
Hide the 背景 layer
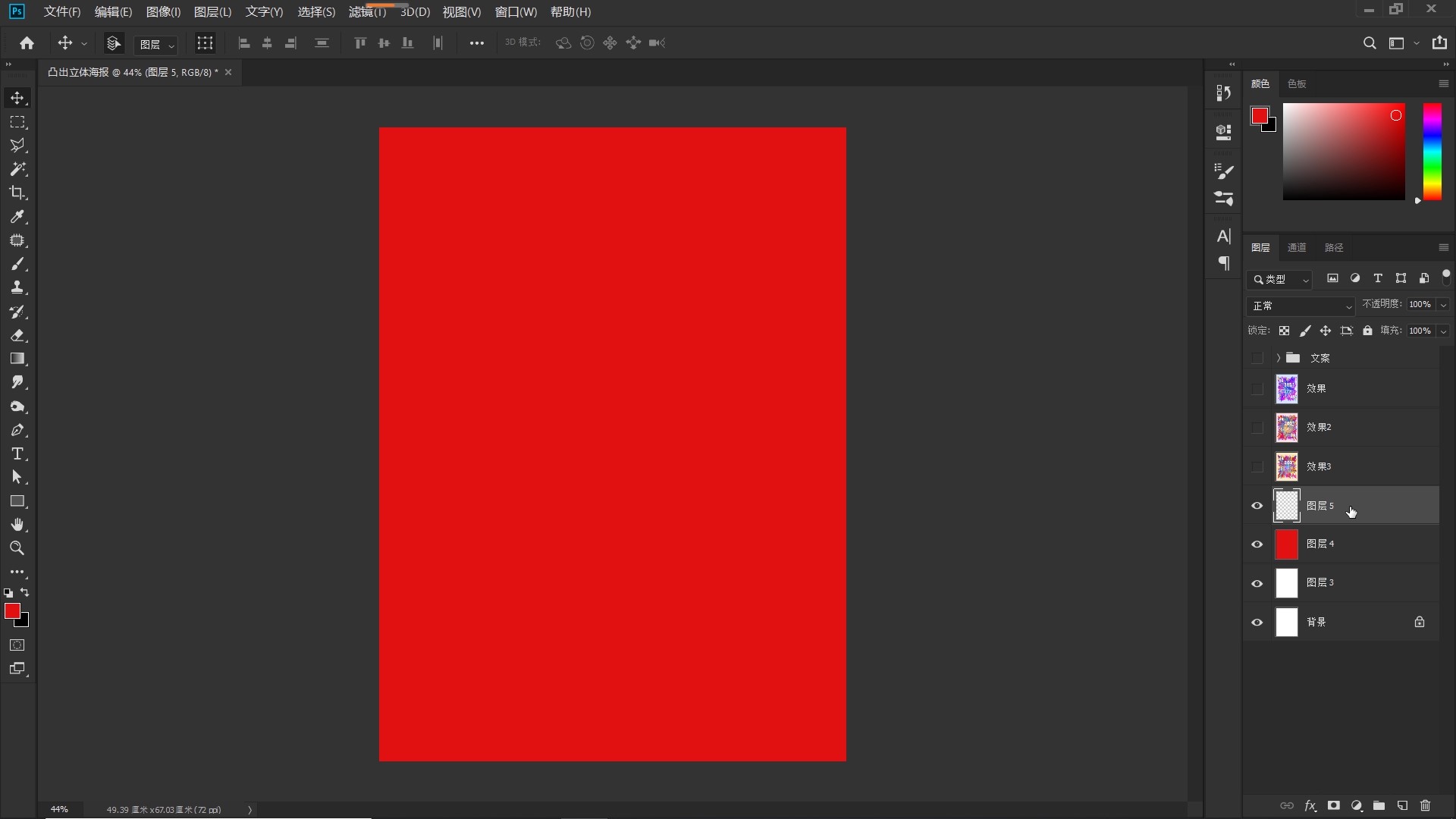1257,623
